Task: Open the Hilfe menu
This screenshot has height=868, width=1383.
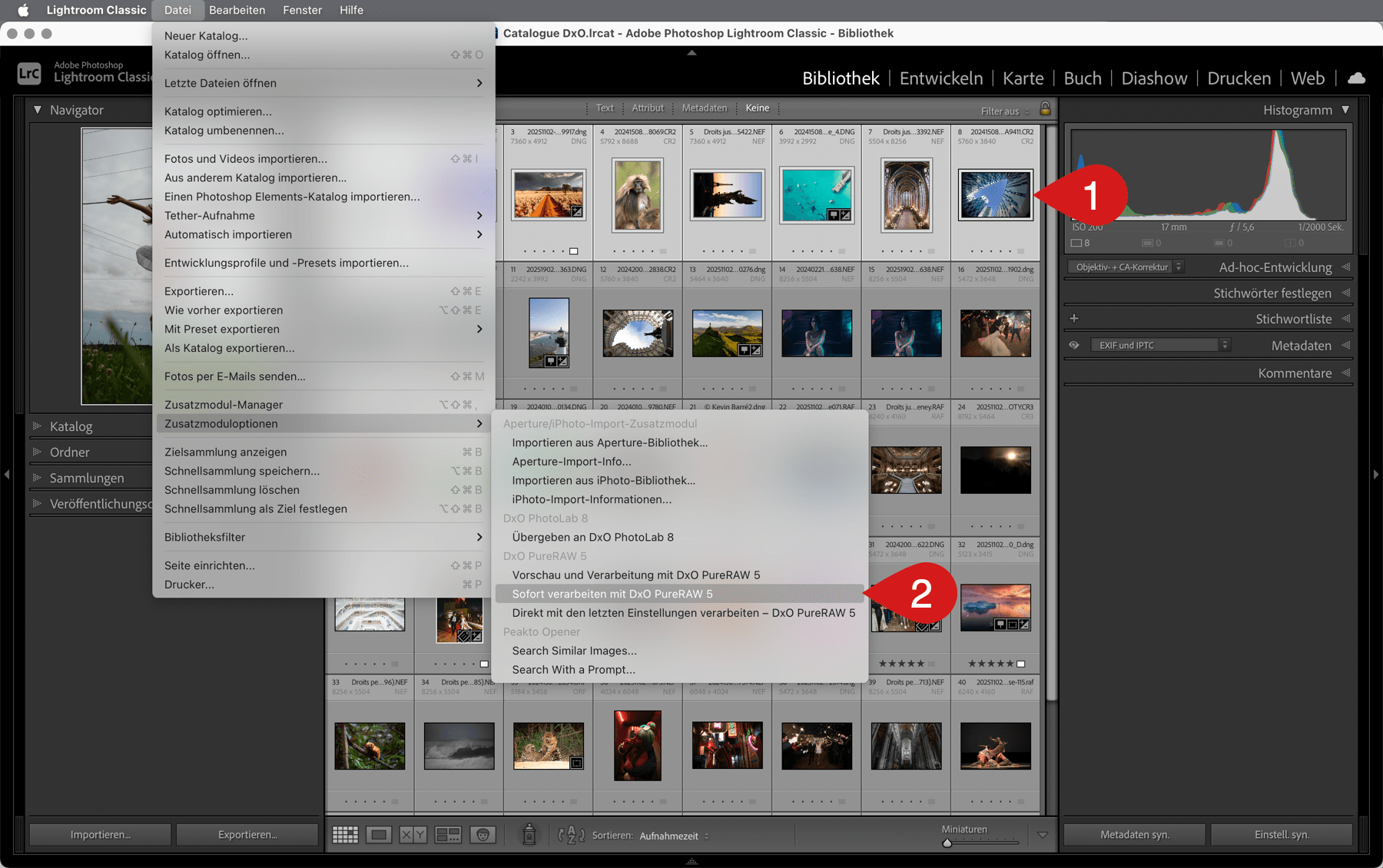Action: pos(351,10)
